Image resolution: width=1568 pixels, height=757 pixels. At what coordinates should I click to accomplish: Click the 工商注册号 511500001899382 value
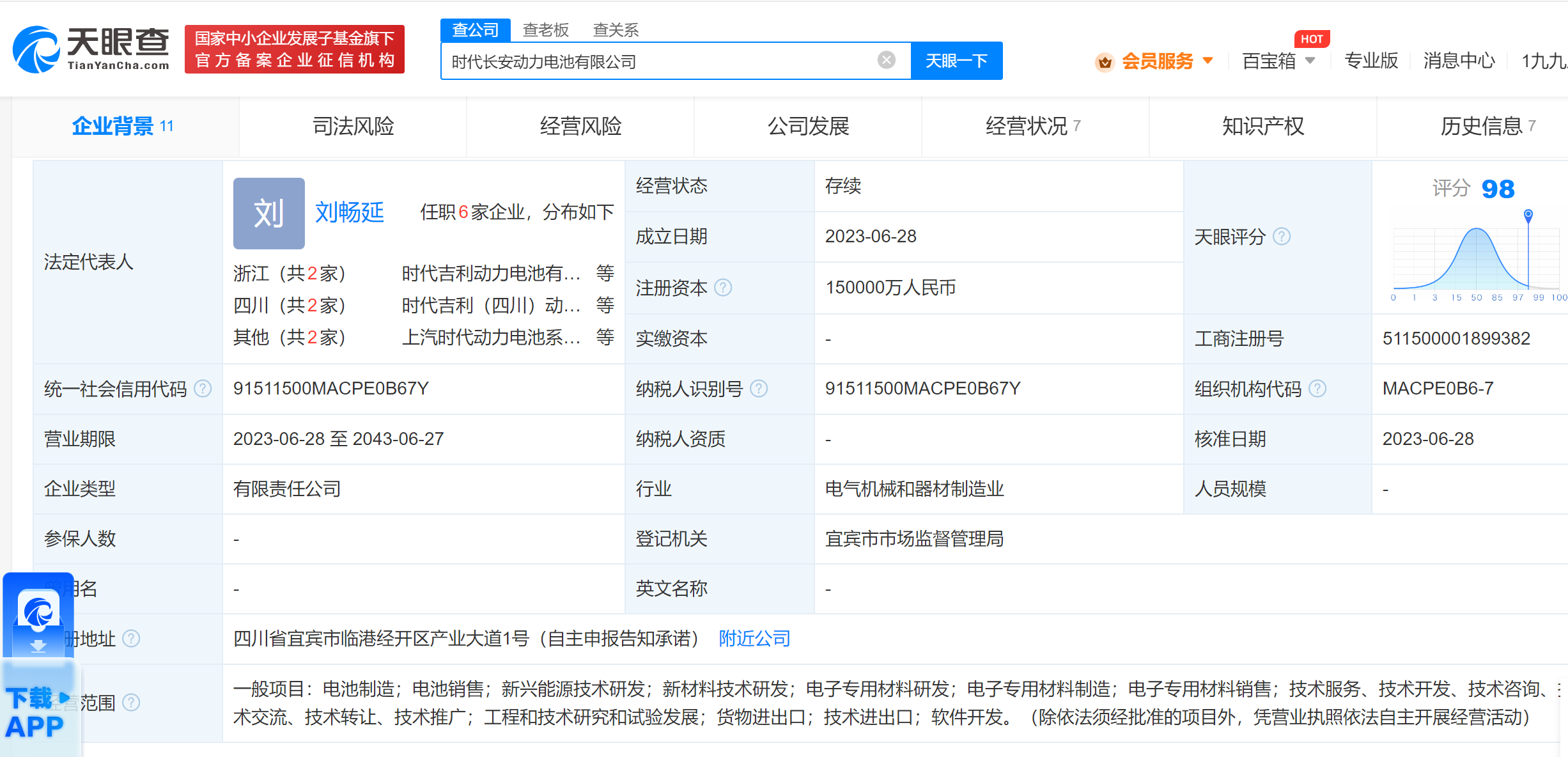coord(1456,338)
